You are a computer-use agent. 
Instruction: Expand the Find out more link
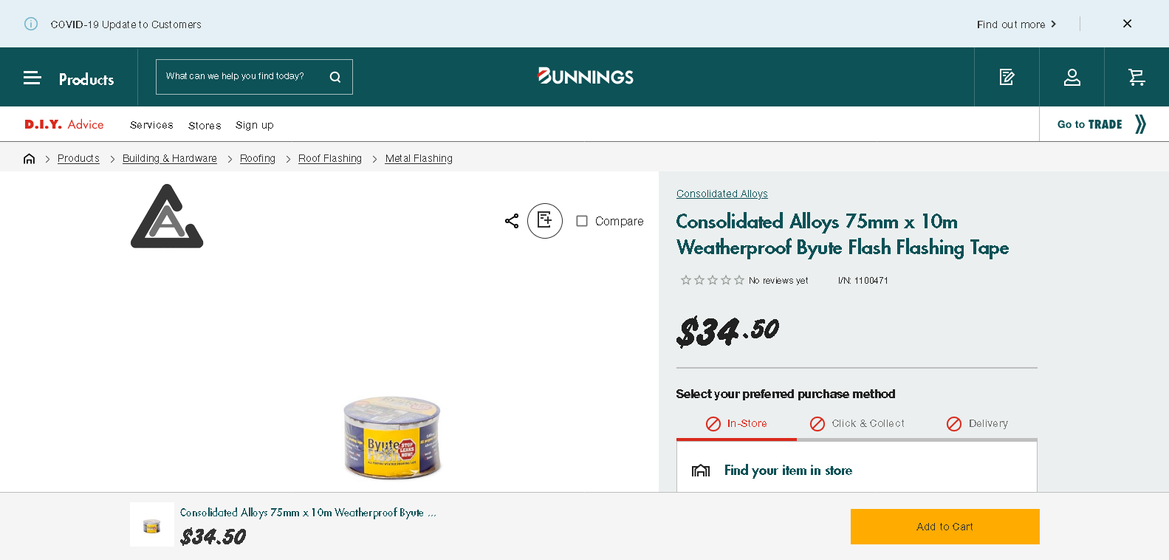[x=1016, y=24]
